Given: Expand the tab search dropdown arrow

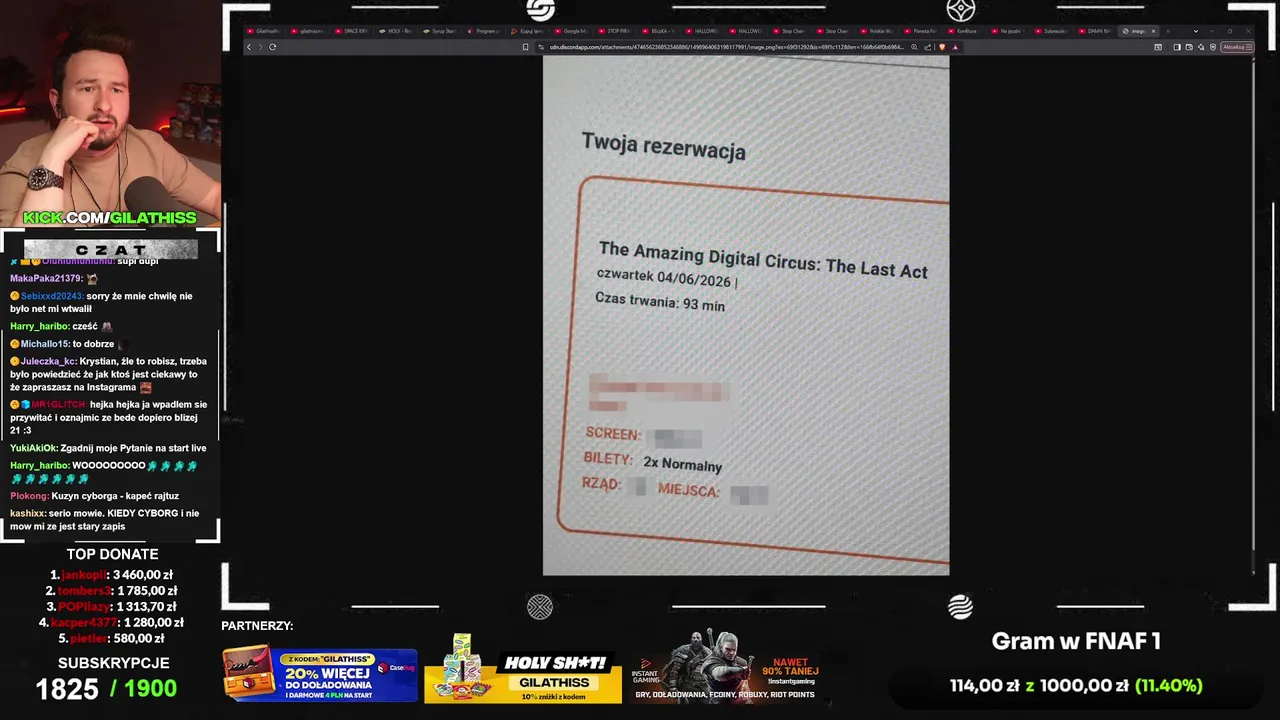Looking at the screenshot, I should (x=1195, y=31).
